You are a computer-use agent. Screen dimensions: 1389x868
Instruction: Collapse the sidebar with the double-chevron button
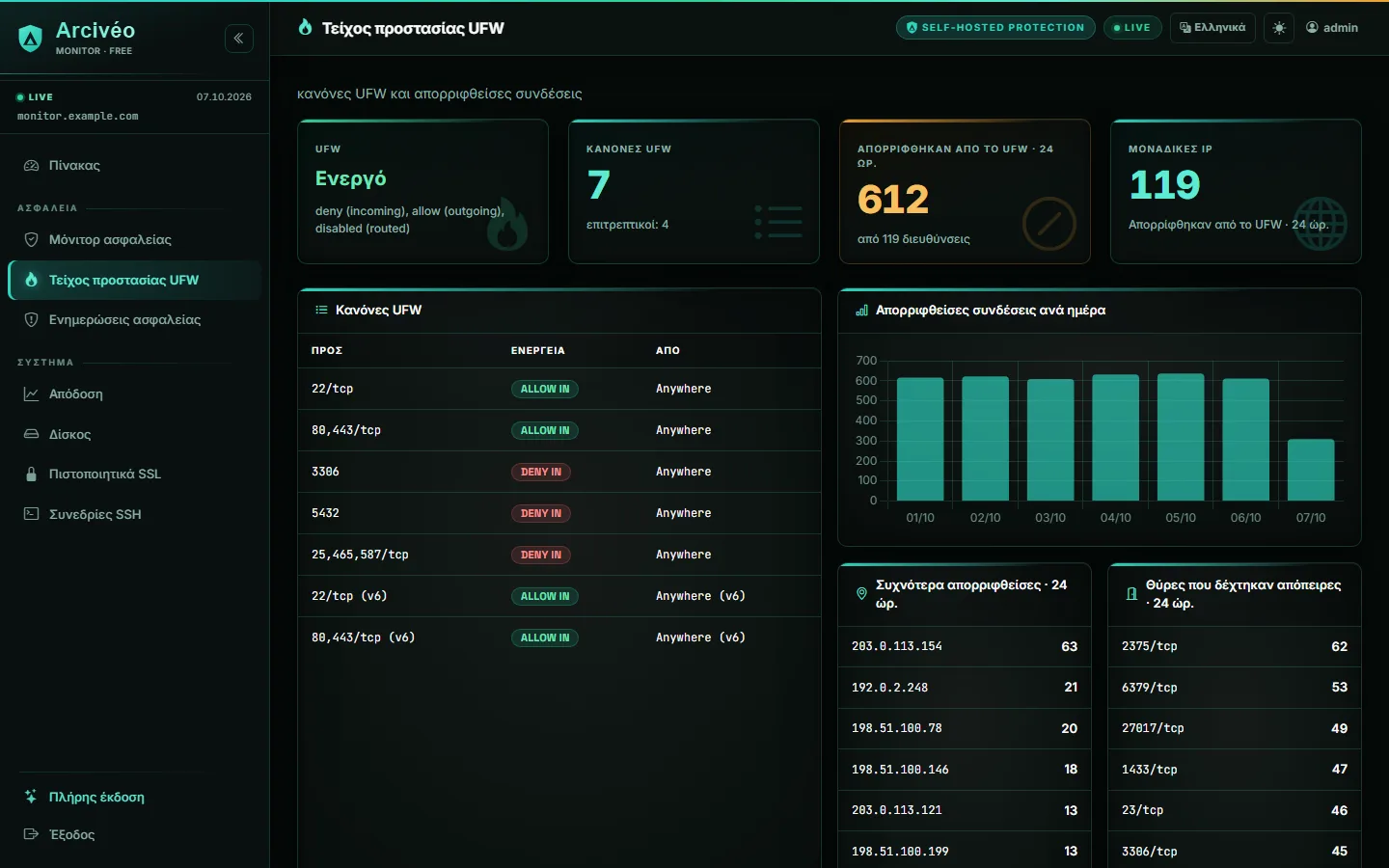(x=239, y=39)
